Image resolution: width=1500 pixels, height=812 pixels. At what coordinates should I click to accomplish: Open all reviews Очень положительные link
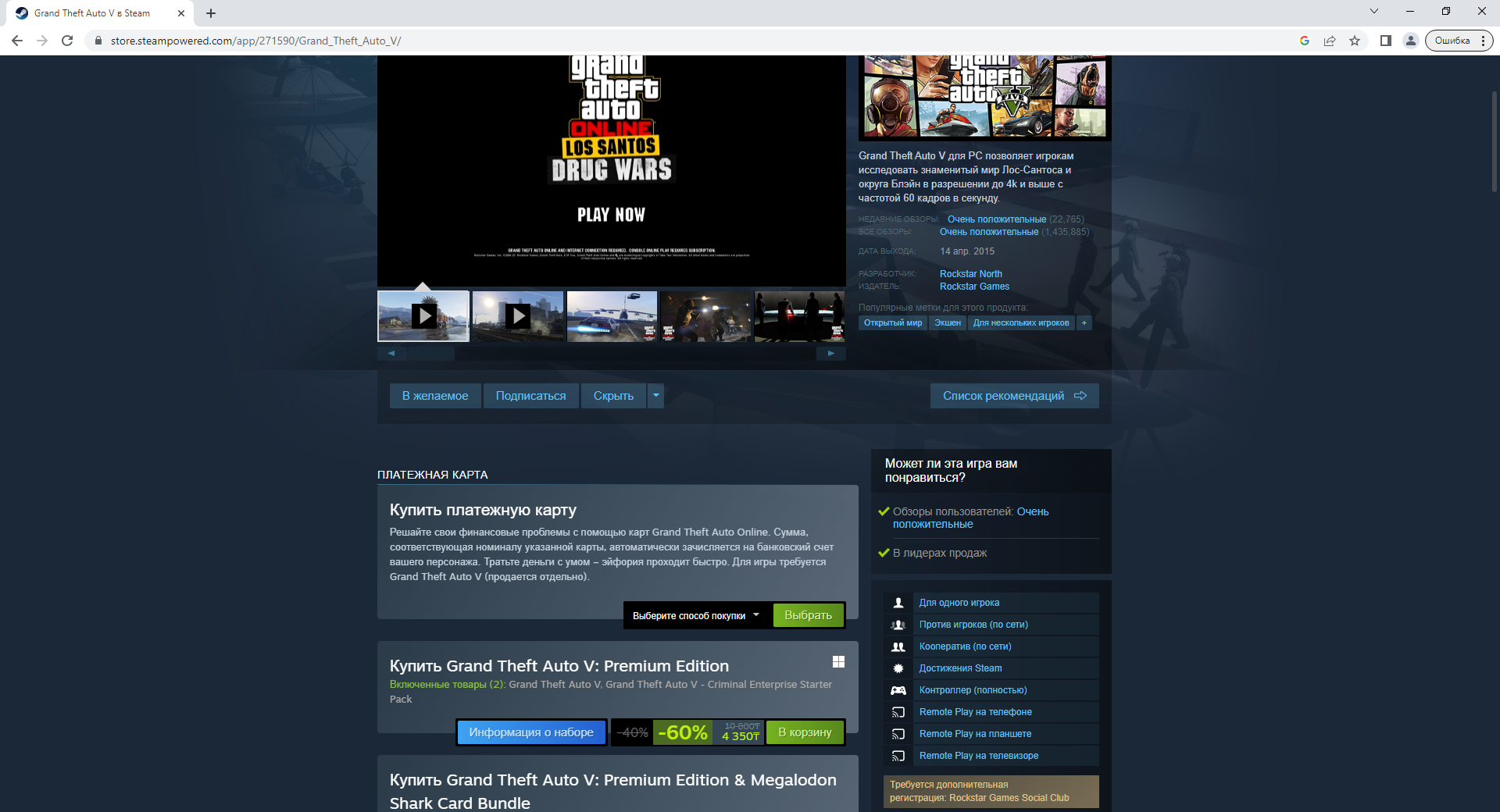pyautogui.click(x=989, y=232)
